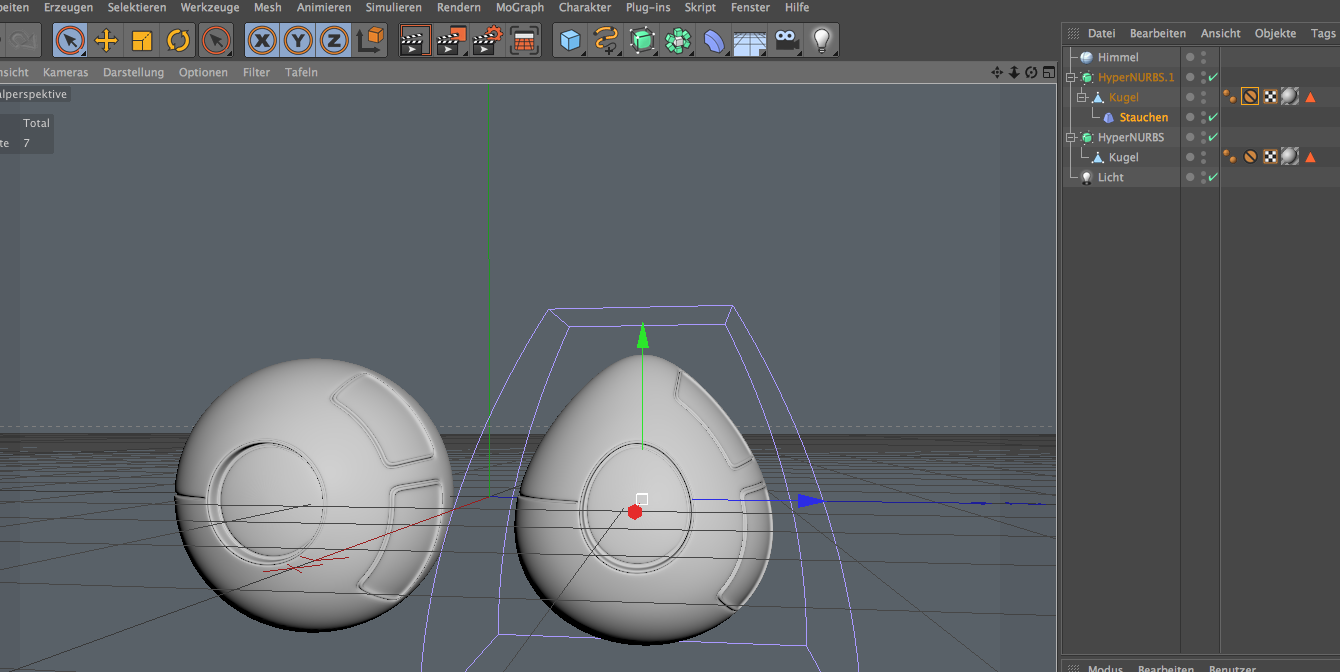This screenshot has height=672, width=1340.
Task: Turn off the Licht enable checkmark
Action: 1213,178
